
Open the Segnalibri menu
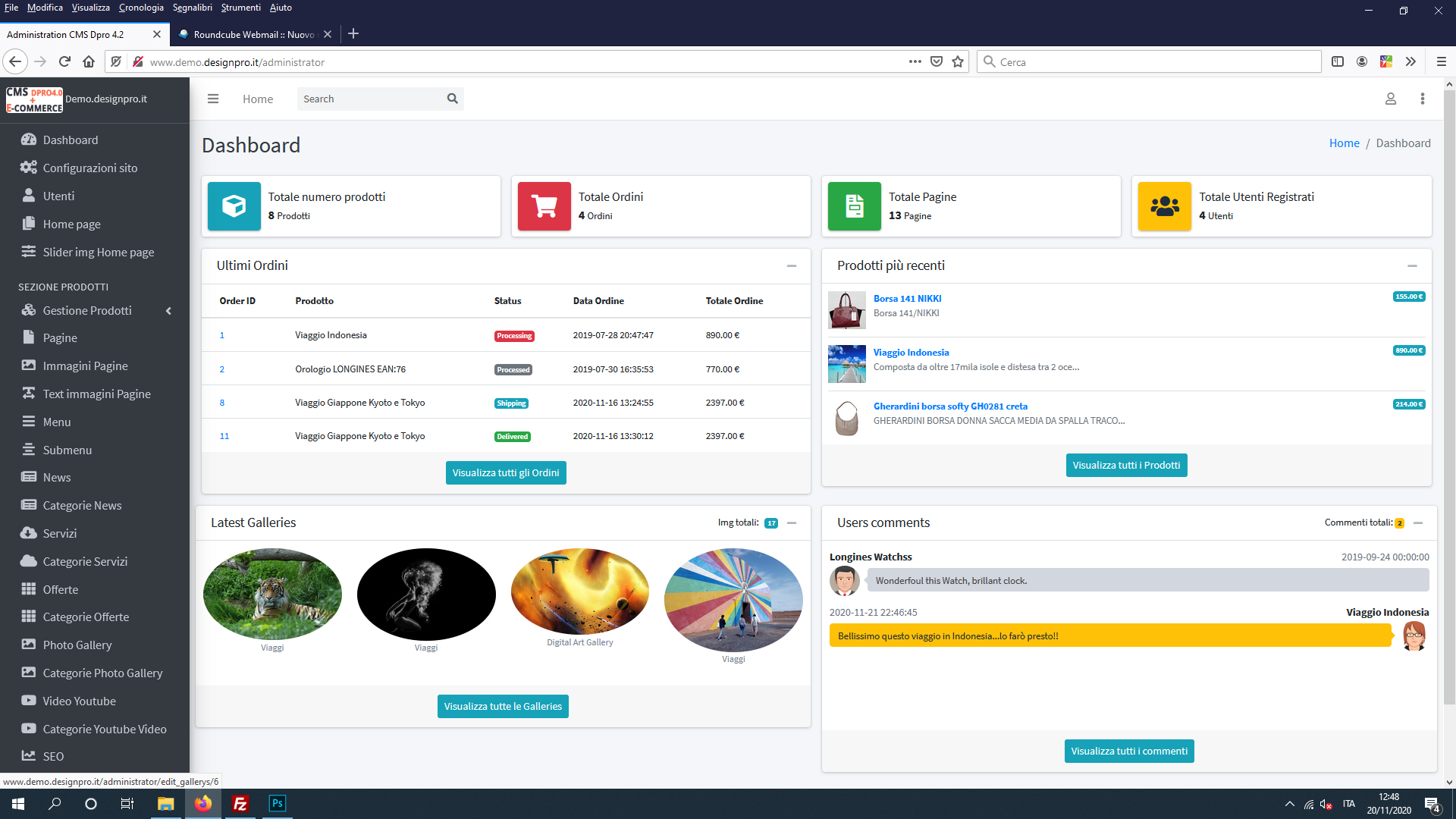pos(192,8)
